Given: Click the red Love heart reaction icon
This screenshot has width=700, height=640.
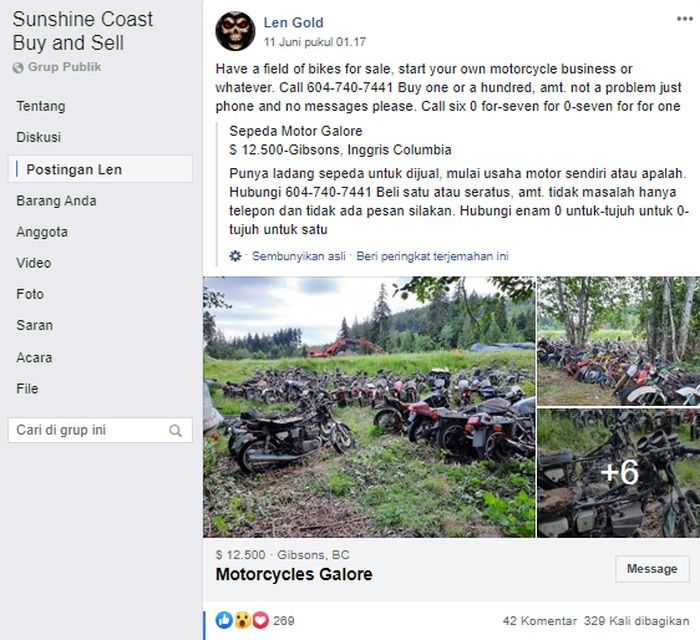Looking at the screenshot, I should point(259,621).
